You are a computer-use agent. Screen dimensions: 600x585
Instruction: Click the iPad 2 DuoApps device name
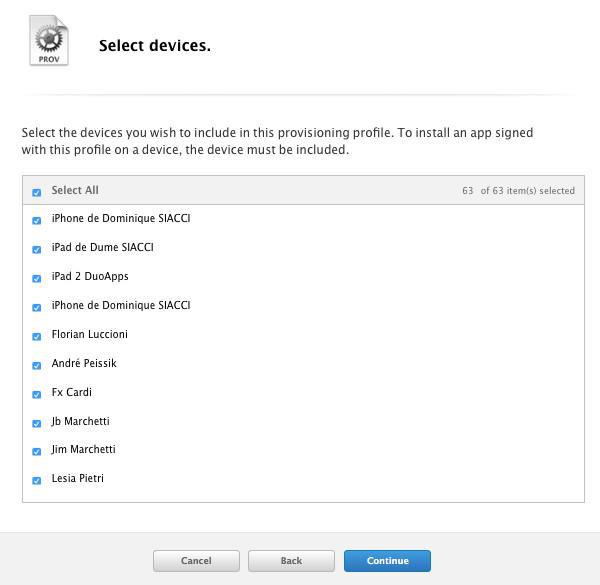point(90,276)
